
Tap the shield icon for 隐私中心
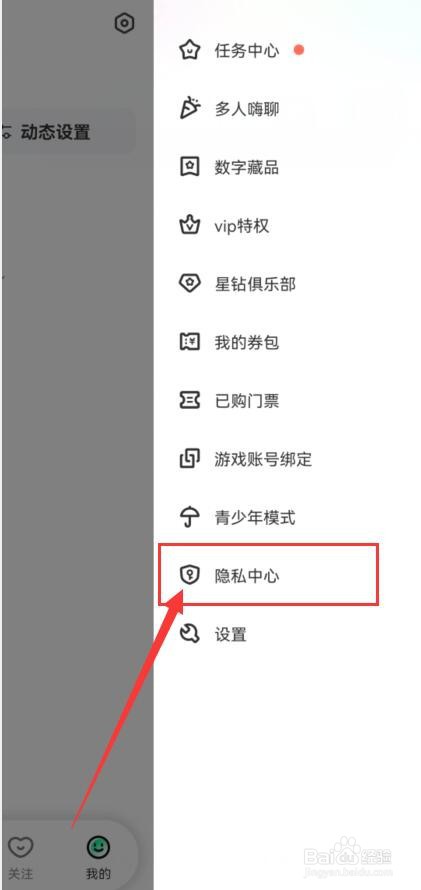[189, 576]
